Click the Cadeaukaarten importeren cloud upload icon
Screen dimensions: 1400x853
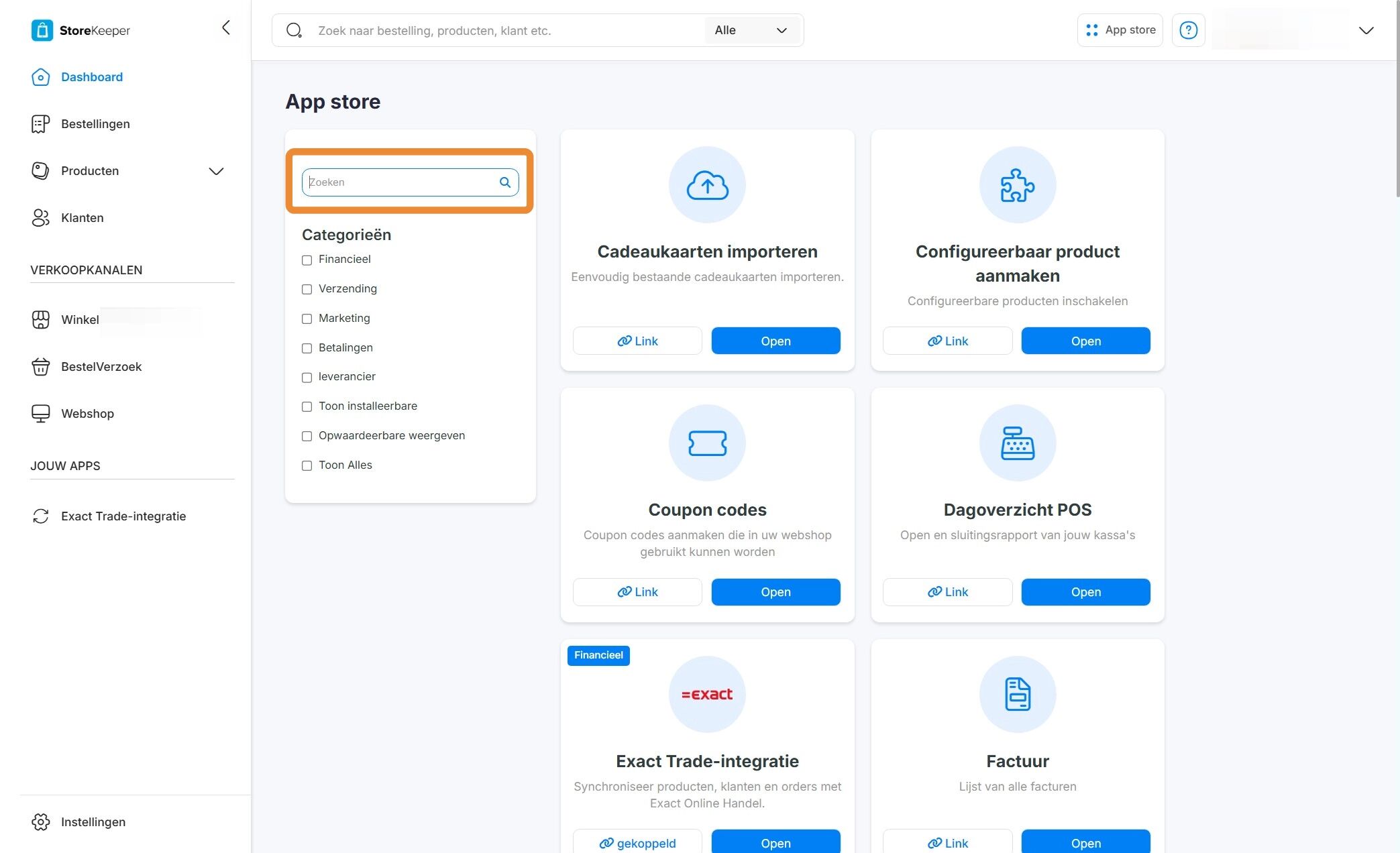[707, 185]
